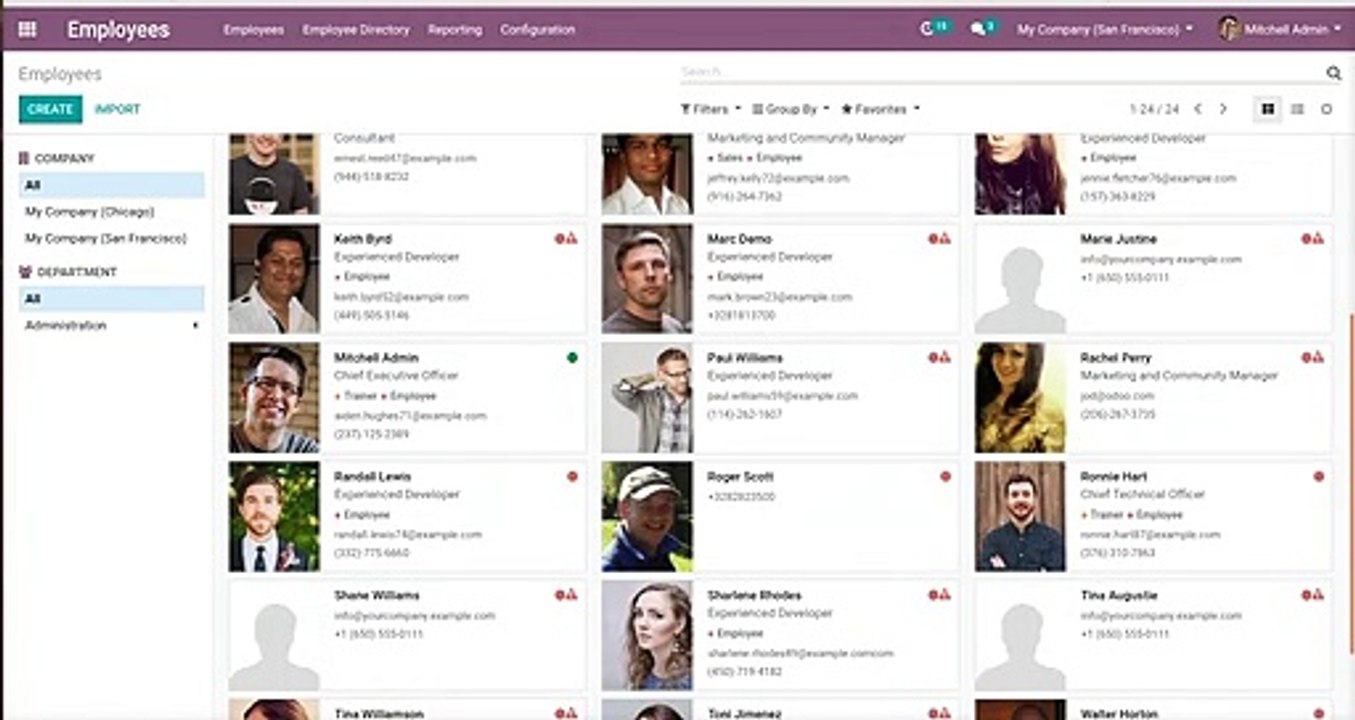
Task: Select All under Department filter
Action: pos(111,299)
